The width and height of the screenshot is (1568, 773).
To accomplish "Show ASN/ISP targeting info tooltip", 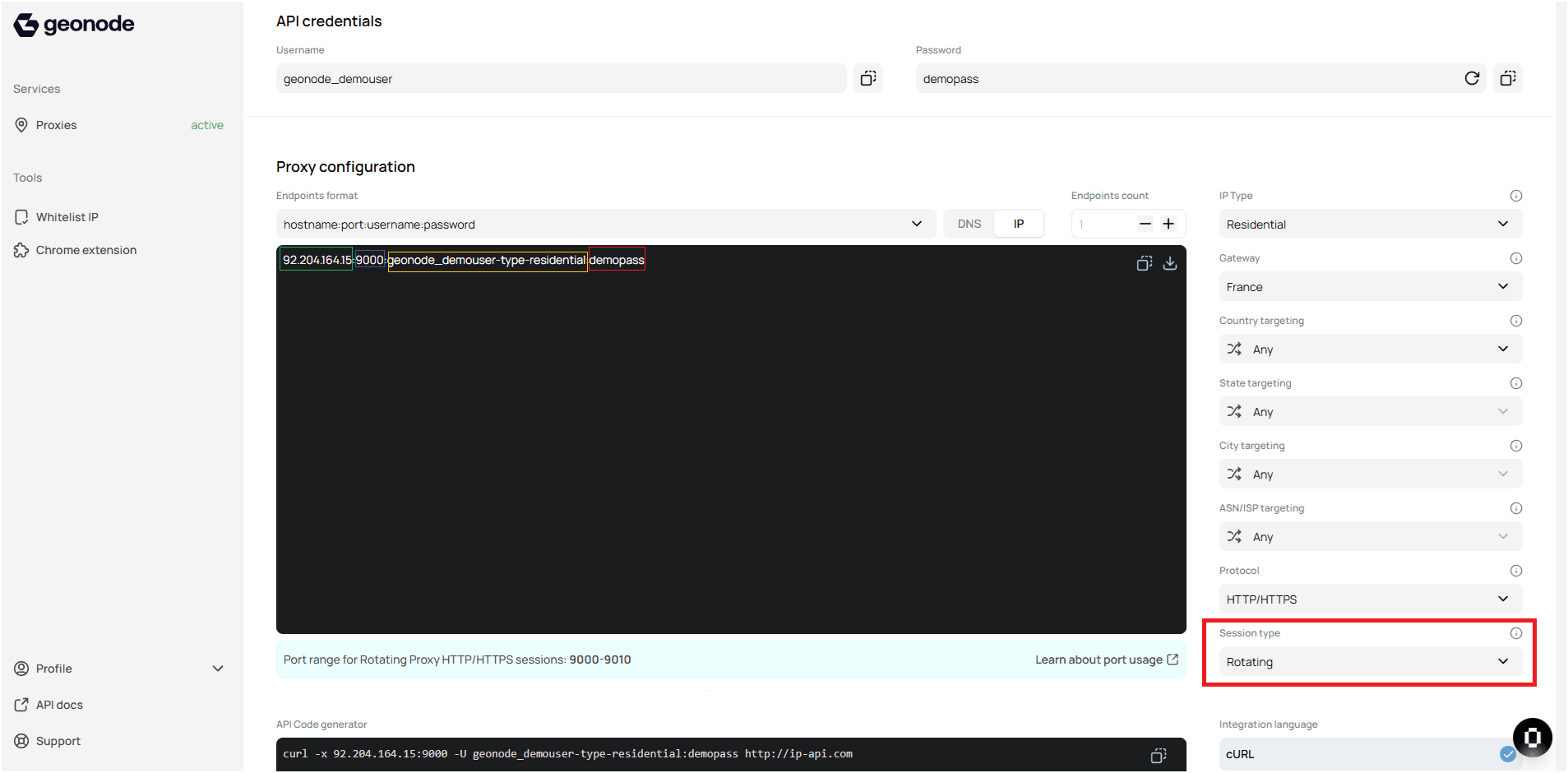I will pyautogui.click(x=1516, y=508).
